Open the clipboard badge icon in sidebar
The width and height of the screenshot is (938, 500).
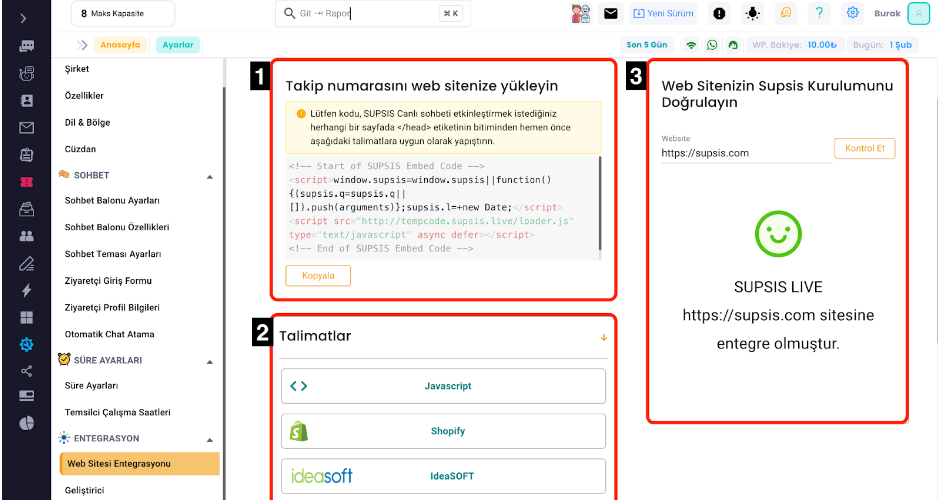click(26, 154)
